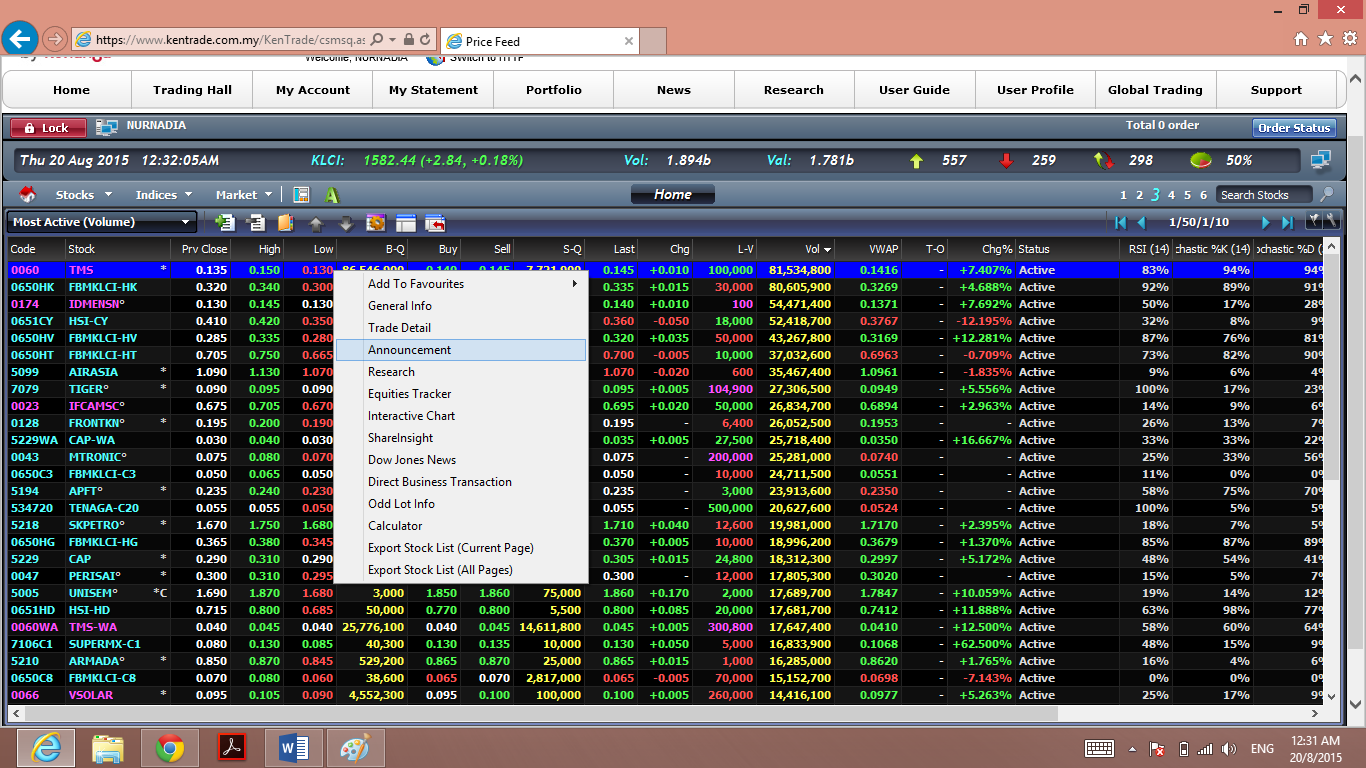The image size is (1366, 768).
Task: Open the Portfolio navigation tab
Action: click(553, 90)
